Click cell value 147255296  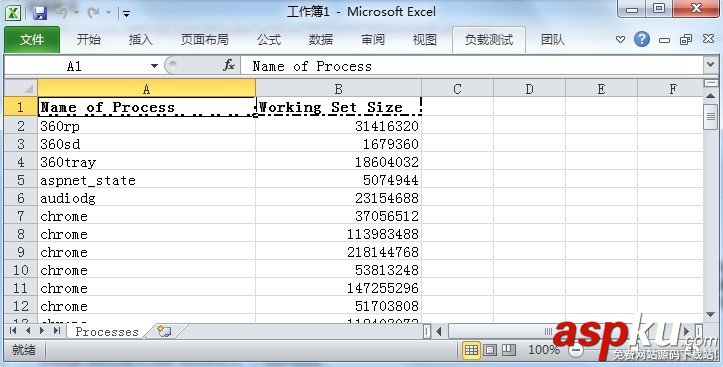point(338,288)
